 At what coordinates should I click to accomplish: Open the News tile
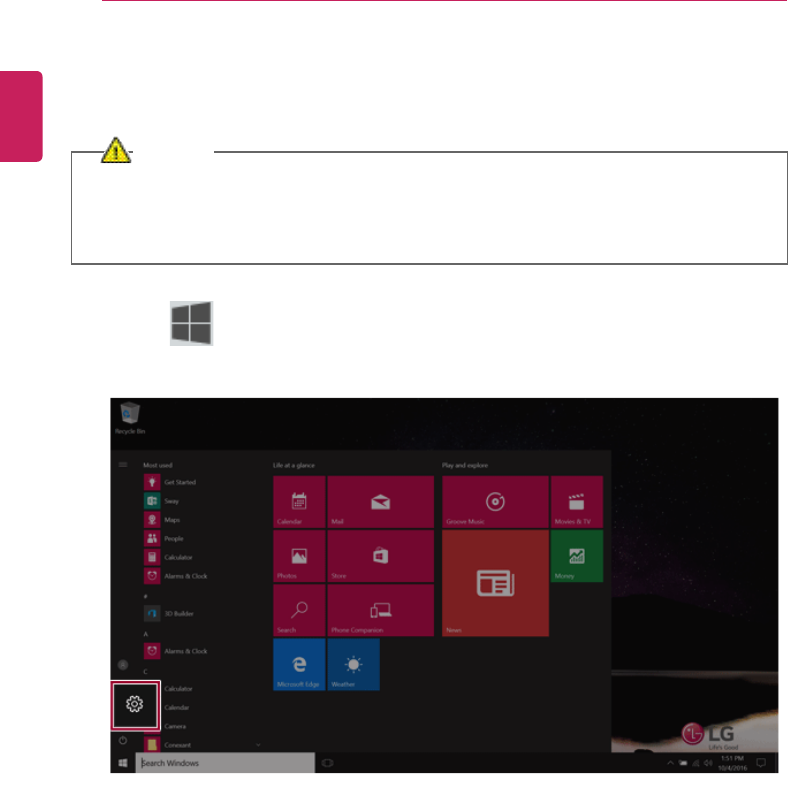click(x=495, y=583)
